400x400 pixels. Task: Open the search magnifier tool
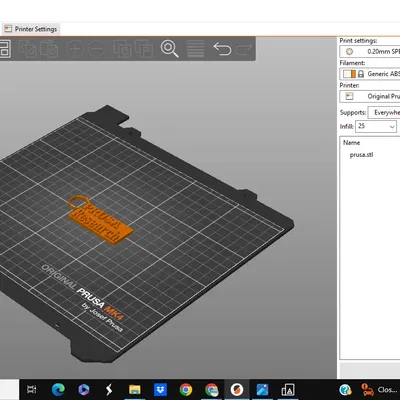tap(170, 49)
